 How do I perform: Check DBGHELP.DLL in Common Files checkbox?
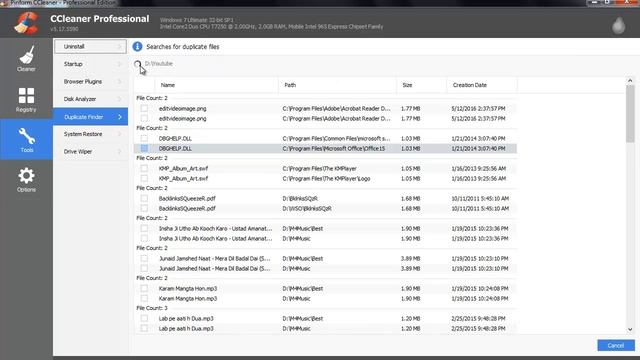point(144,138)
